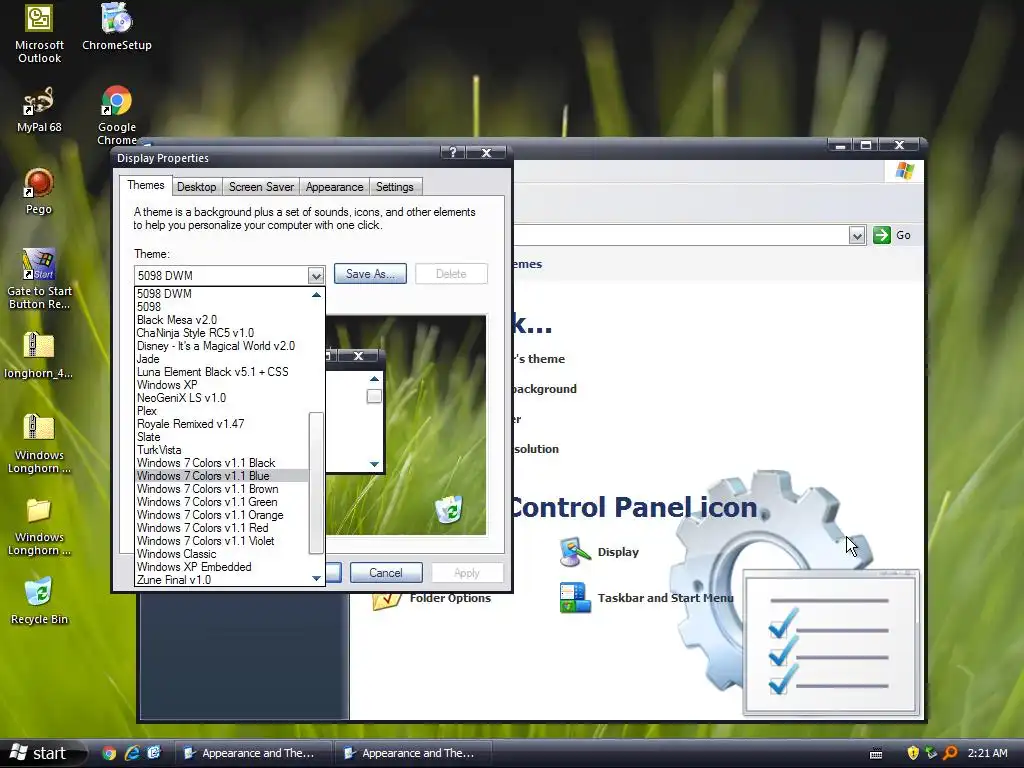The width and height of the screenshot is (1024, 768).
Task: Open Folder Options icon
Action: tap(431, 598)
